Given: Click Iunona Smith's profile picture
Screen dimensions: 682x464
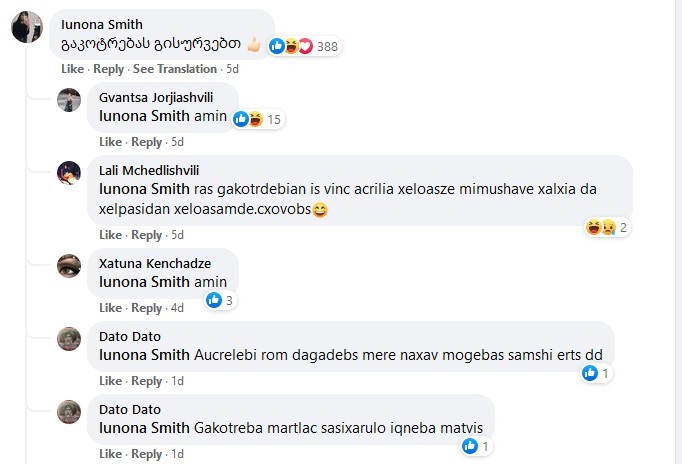Looking at the screenshot, I should tap(26, 28).
